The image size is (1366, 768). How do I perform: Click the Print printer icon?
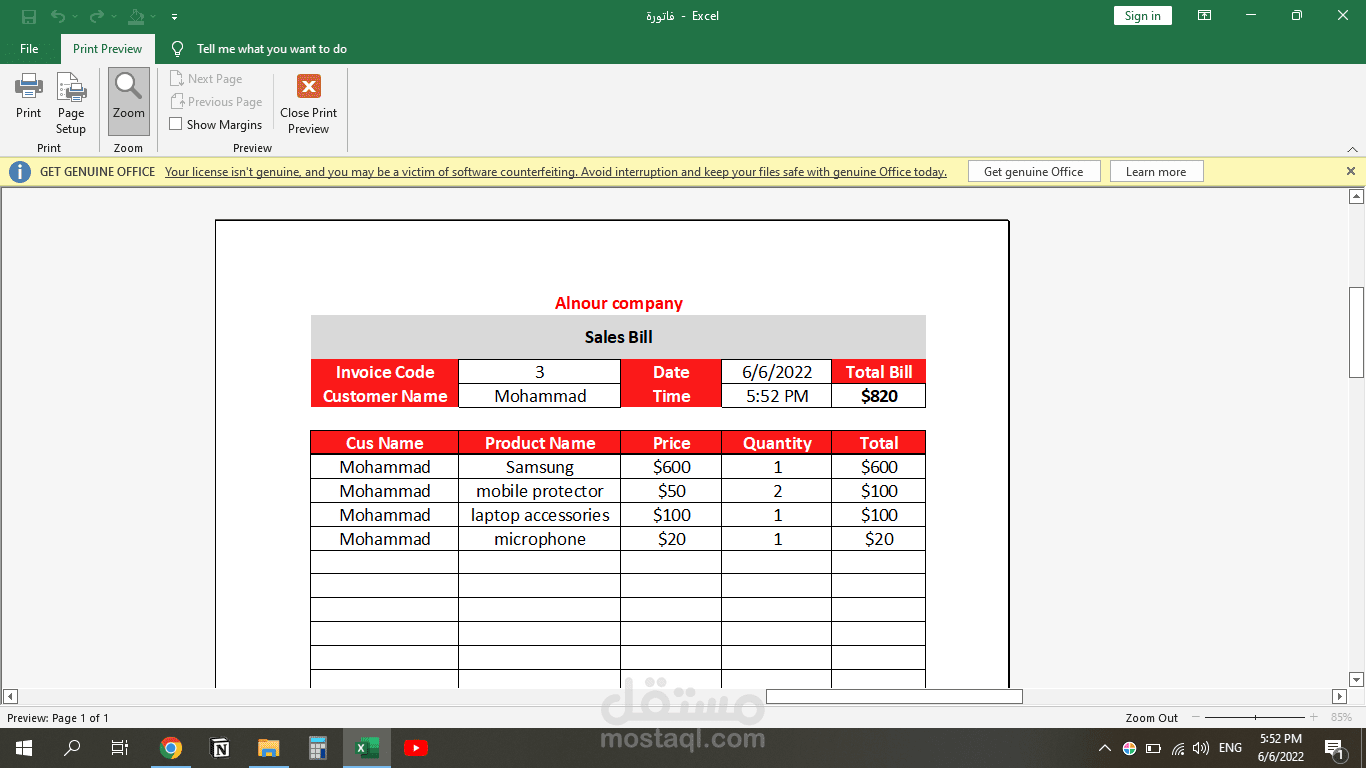point(28,86)
